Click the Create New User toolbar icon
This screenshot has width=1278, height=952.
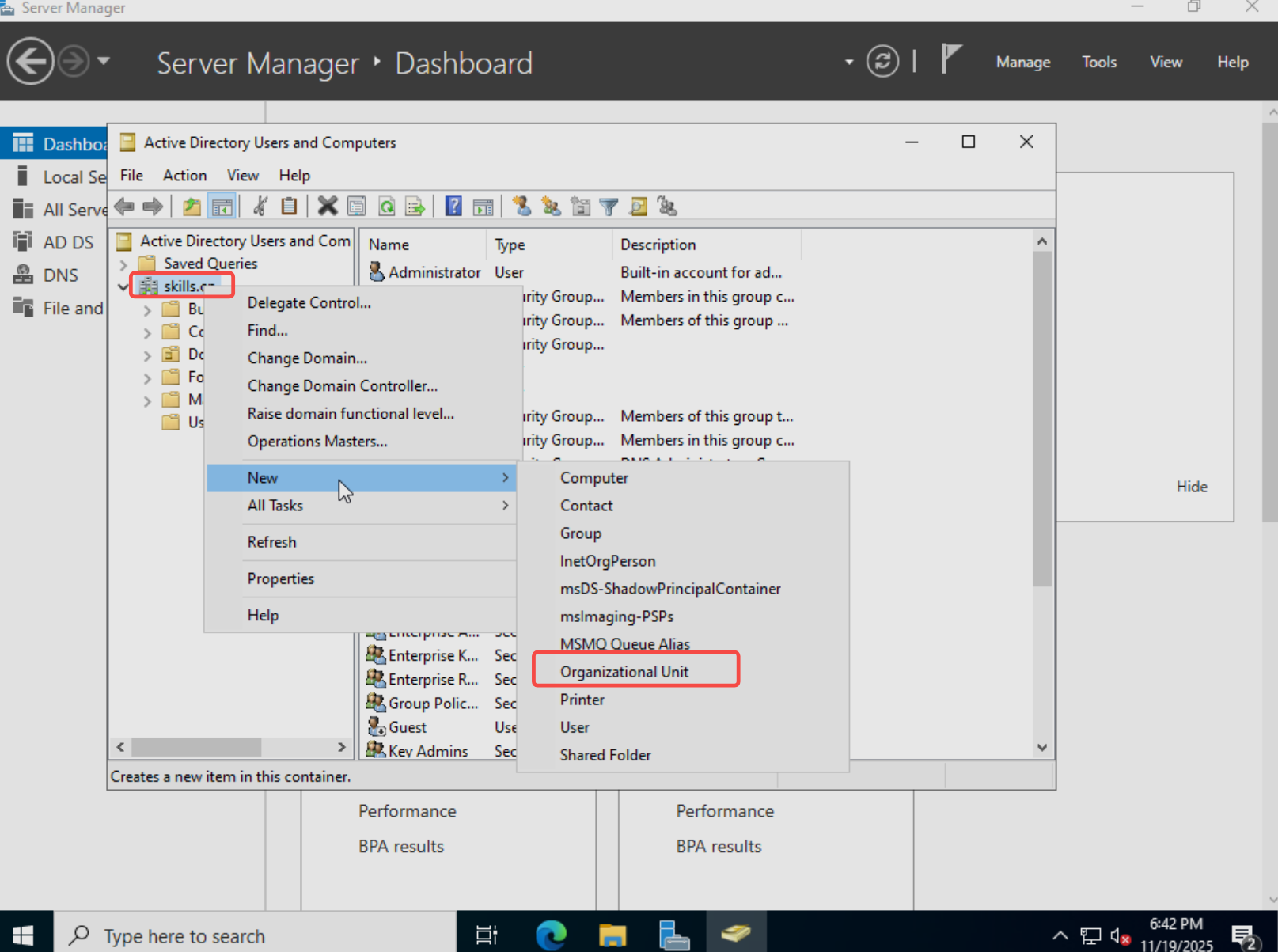(521, 207)
